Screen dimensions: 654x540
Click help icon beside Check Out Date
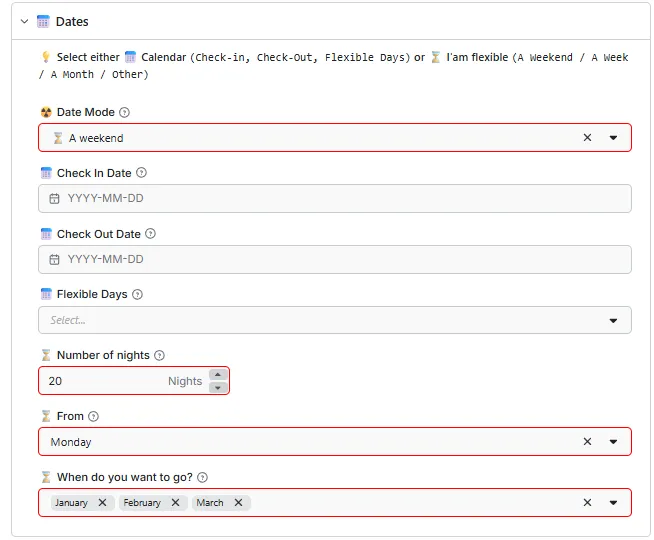(150, 234)
